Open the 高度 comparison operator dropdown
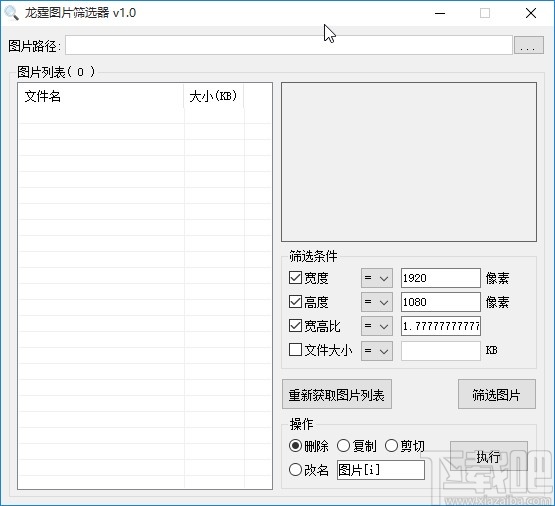This screenshot has height=506, width=555. (x=377, y=302)
